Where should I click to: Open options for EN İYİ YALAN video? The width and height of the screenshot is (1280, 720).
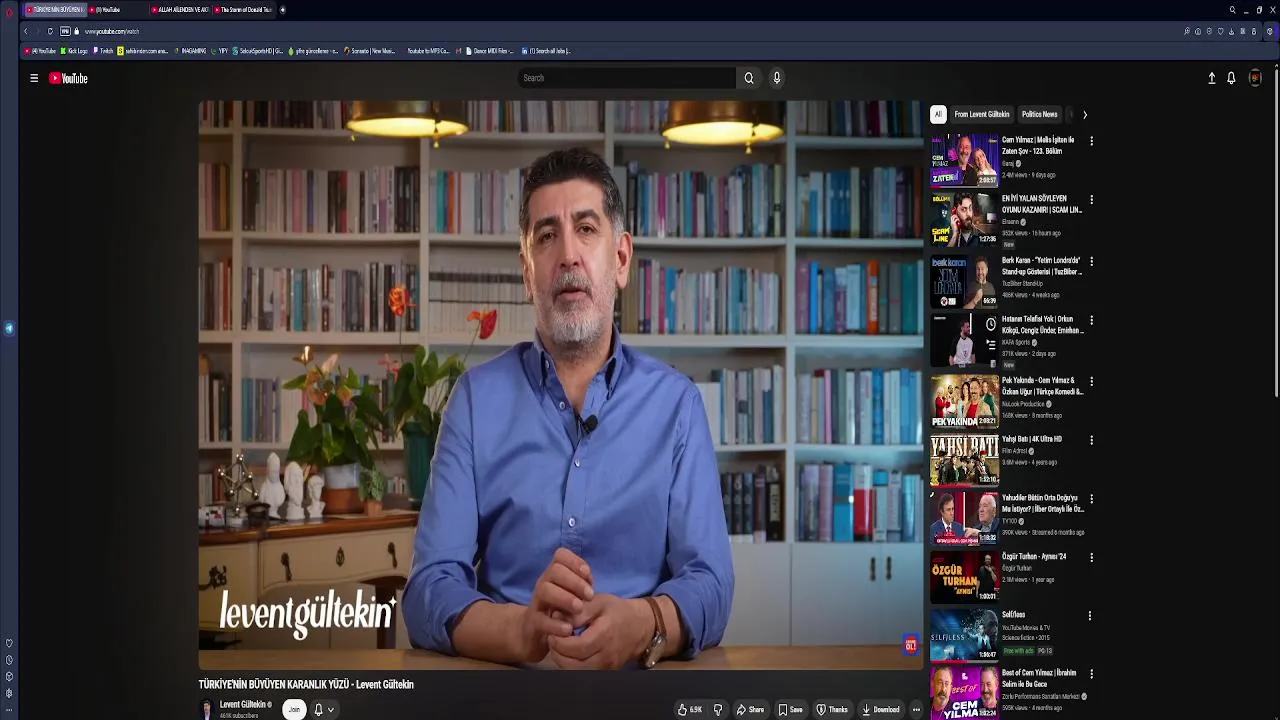click(x=1091, y=200)
